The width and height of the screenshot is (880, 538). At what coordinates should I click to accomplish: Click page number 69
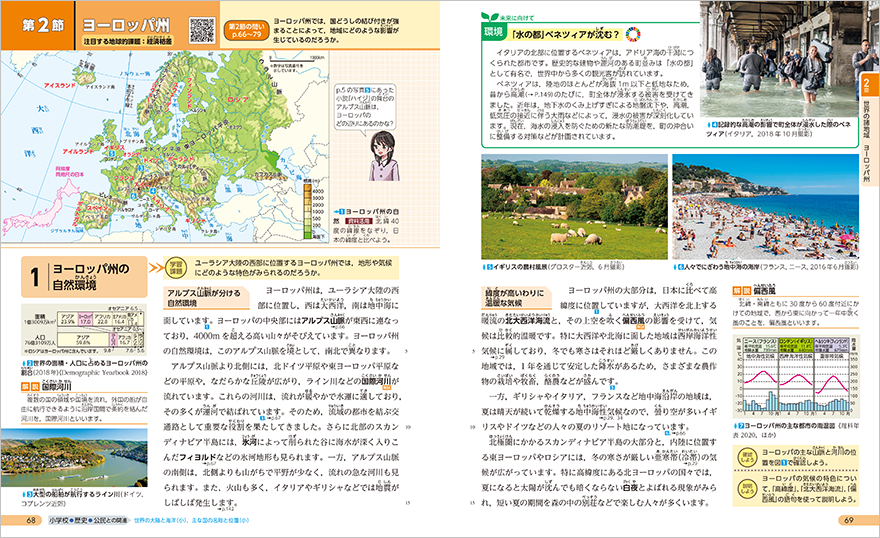coord(848,521)
